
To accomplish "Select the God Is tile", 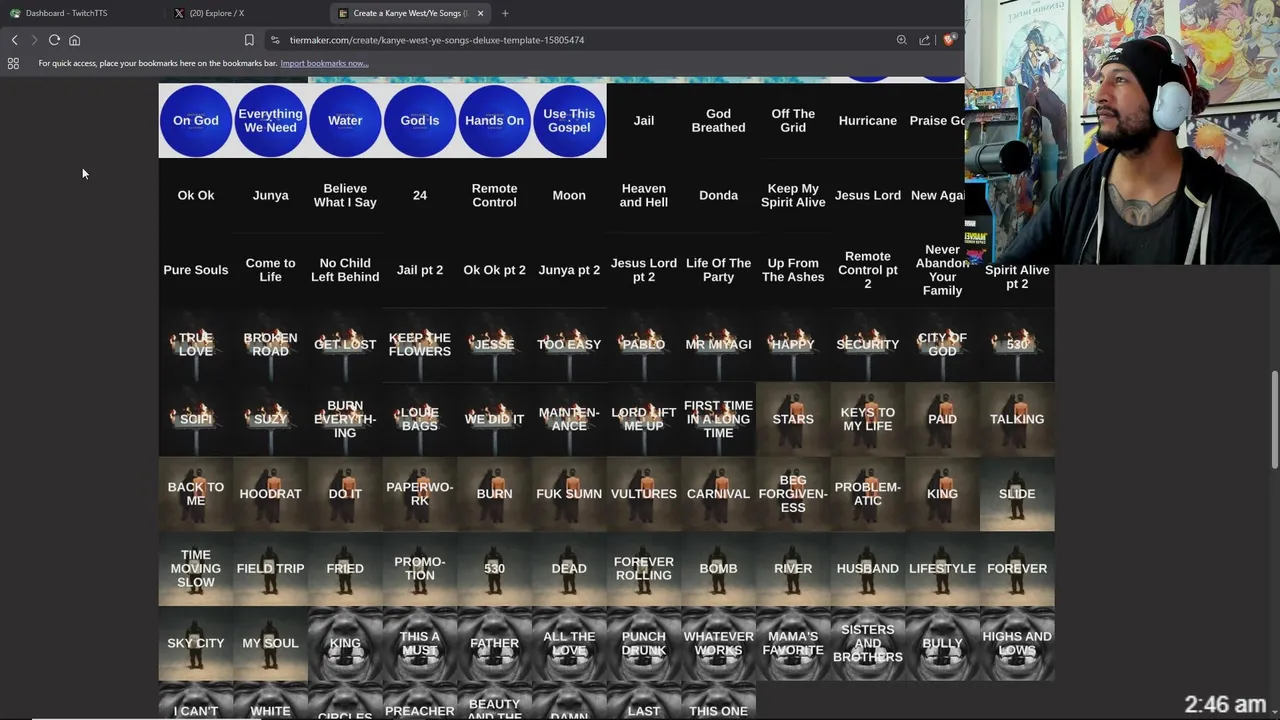I will pos(420,120).
